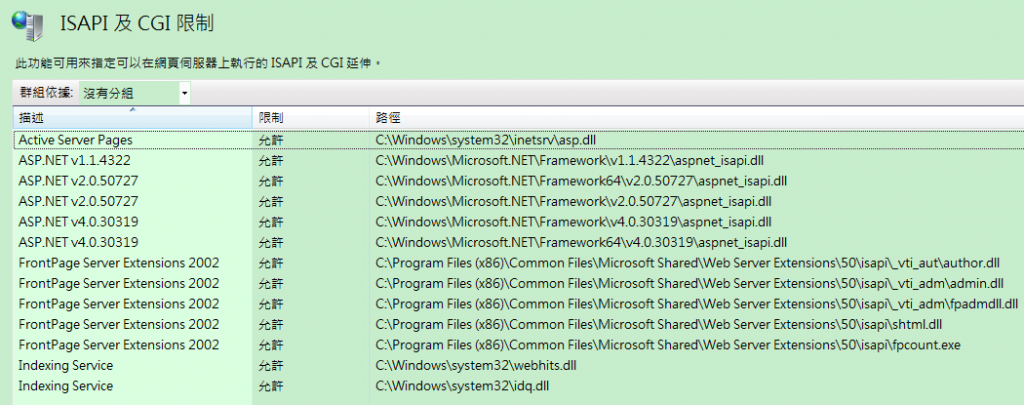Click the C:\Windows\system32\idq.dll path
The image size is (1024, 405).
462,385
